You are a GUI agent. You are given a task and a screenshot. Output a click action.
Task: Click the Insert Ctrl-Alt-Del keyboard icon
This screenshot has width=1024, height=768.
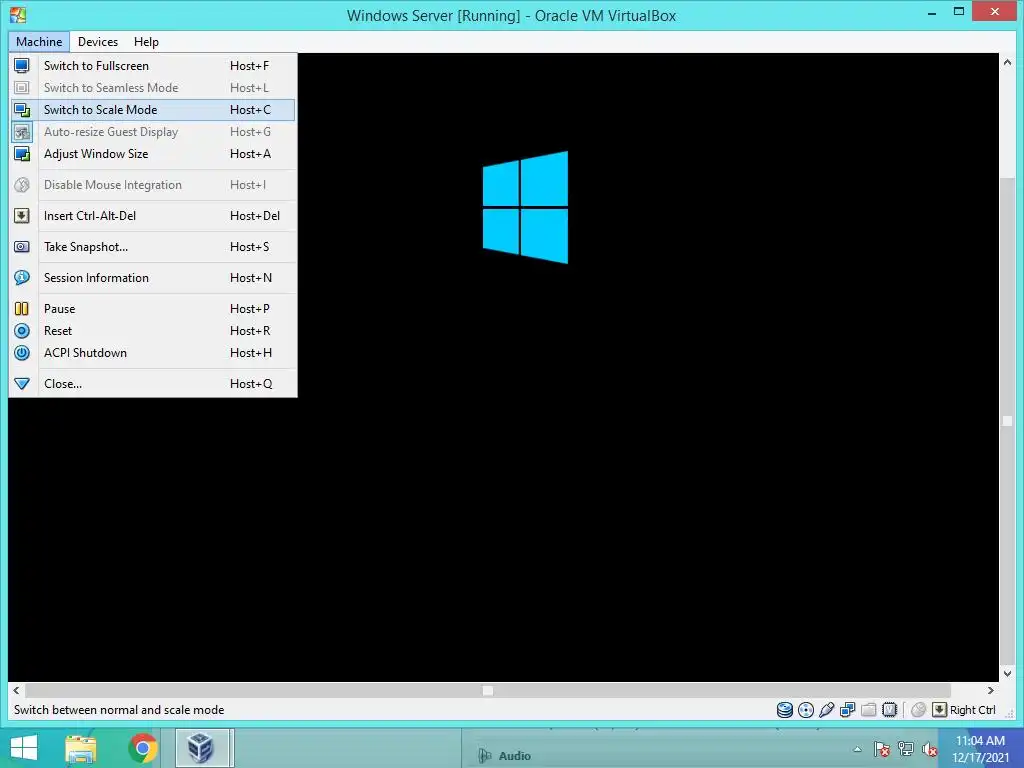(x=22, y=216)
